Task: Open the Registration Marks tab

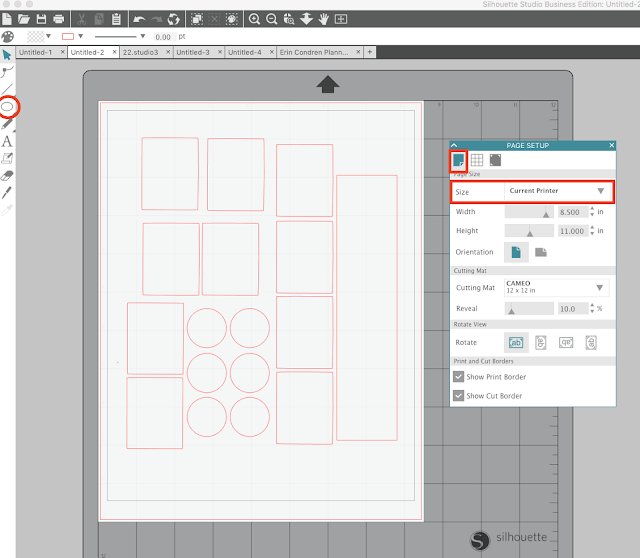Action: (495, 160)
